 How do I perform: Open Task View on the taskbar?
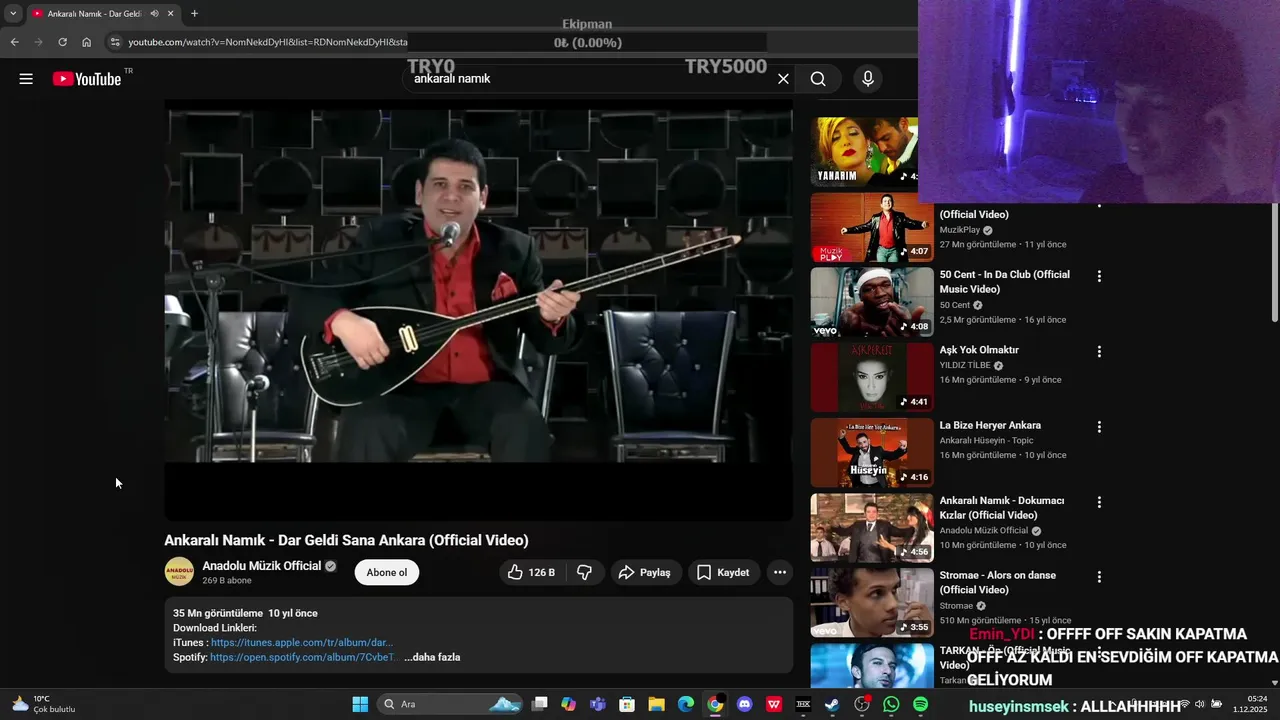point(540,704)
